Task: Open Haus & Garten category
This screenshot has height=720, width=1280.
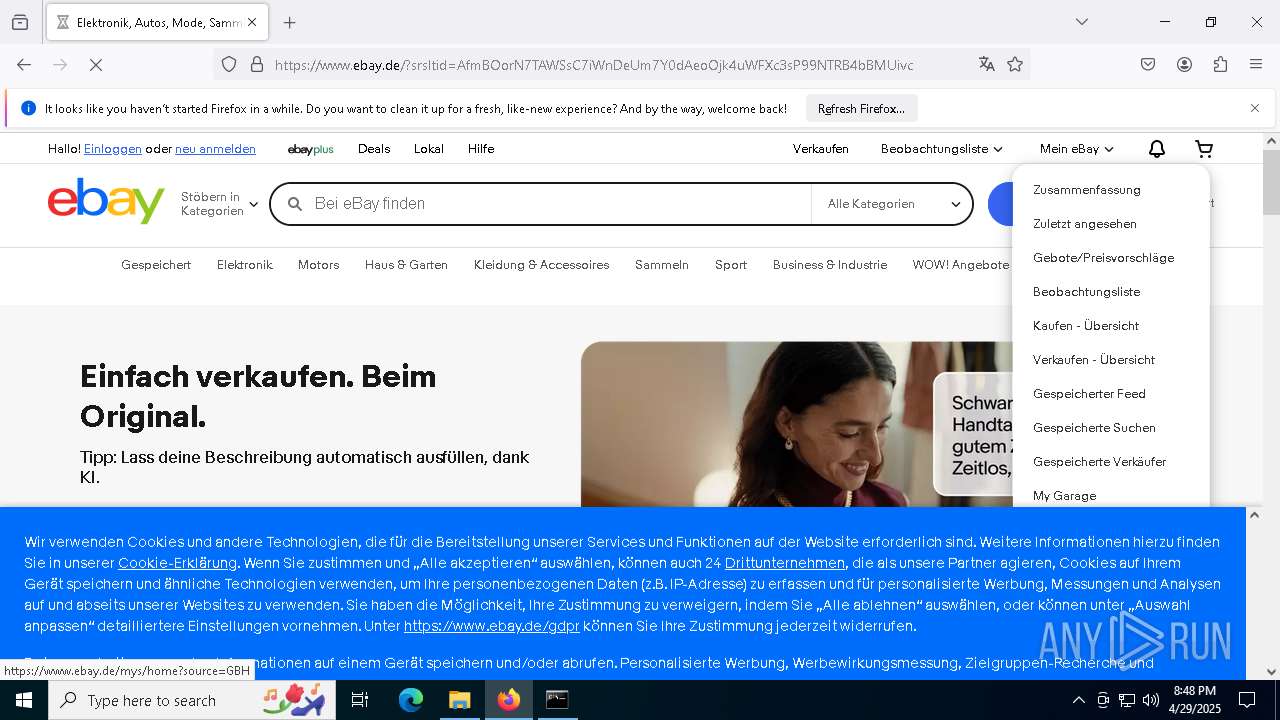Action: pyautogui.click(x=406, y=265)
